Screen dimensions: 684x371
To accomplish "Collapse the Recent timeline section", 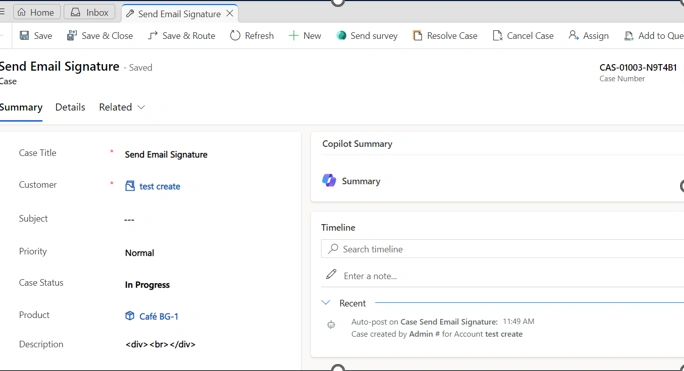I will 325,302.
